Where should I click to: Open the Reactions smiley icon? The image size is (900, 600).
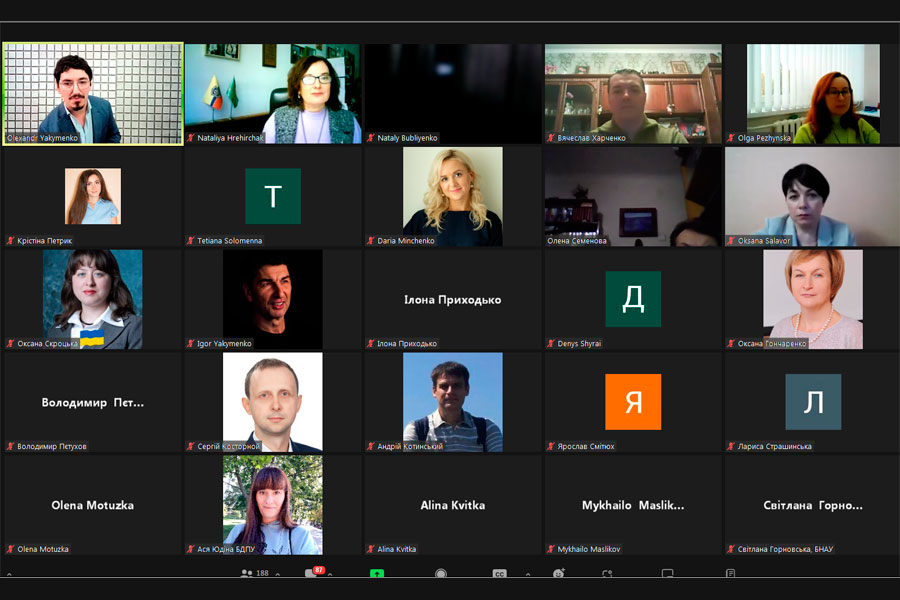[x=558, y=573]
